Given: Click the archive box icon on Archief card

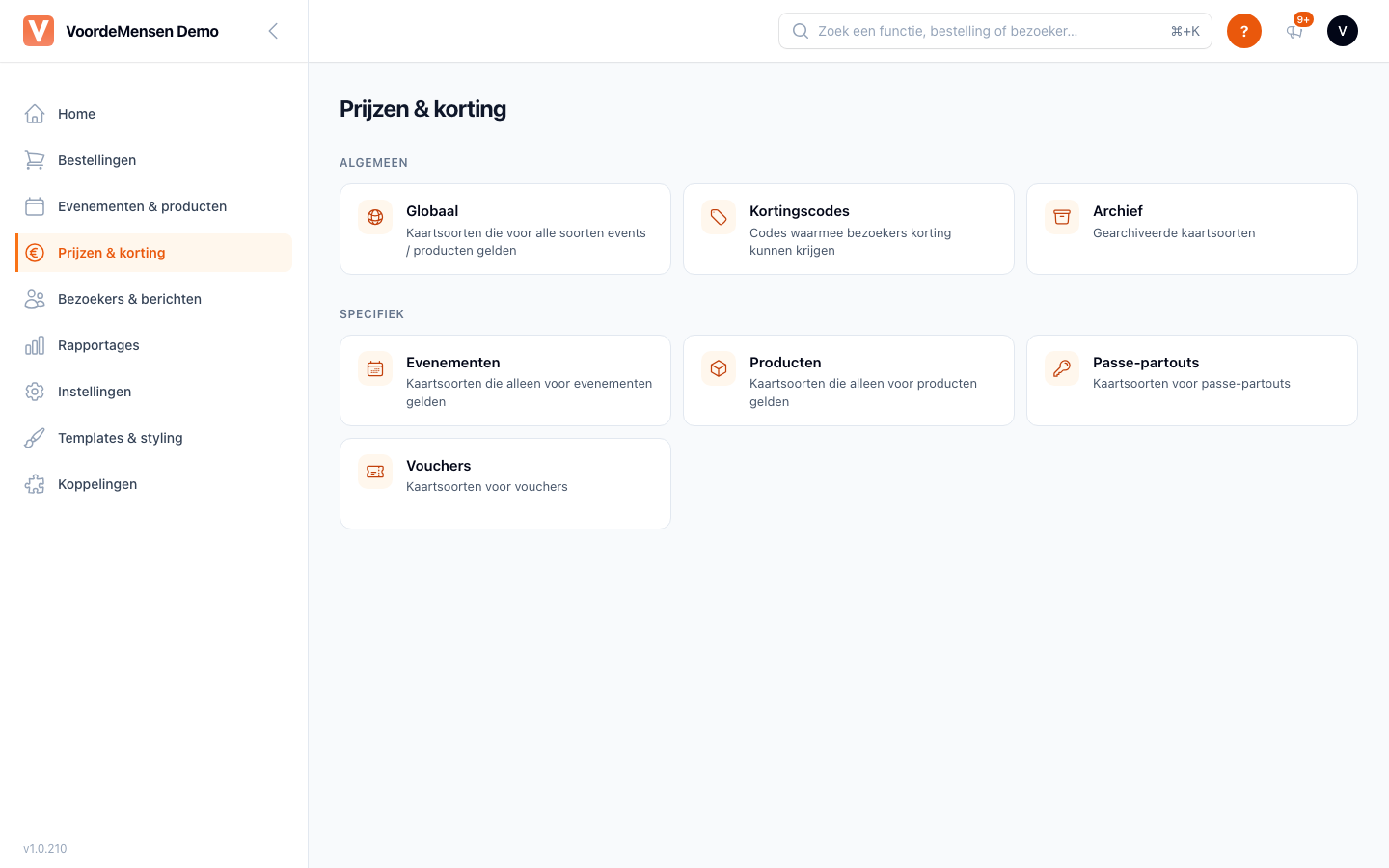Looking at the screenshot, I should coord(1062,217).
